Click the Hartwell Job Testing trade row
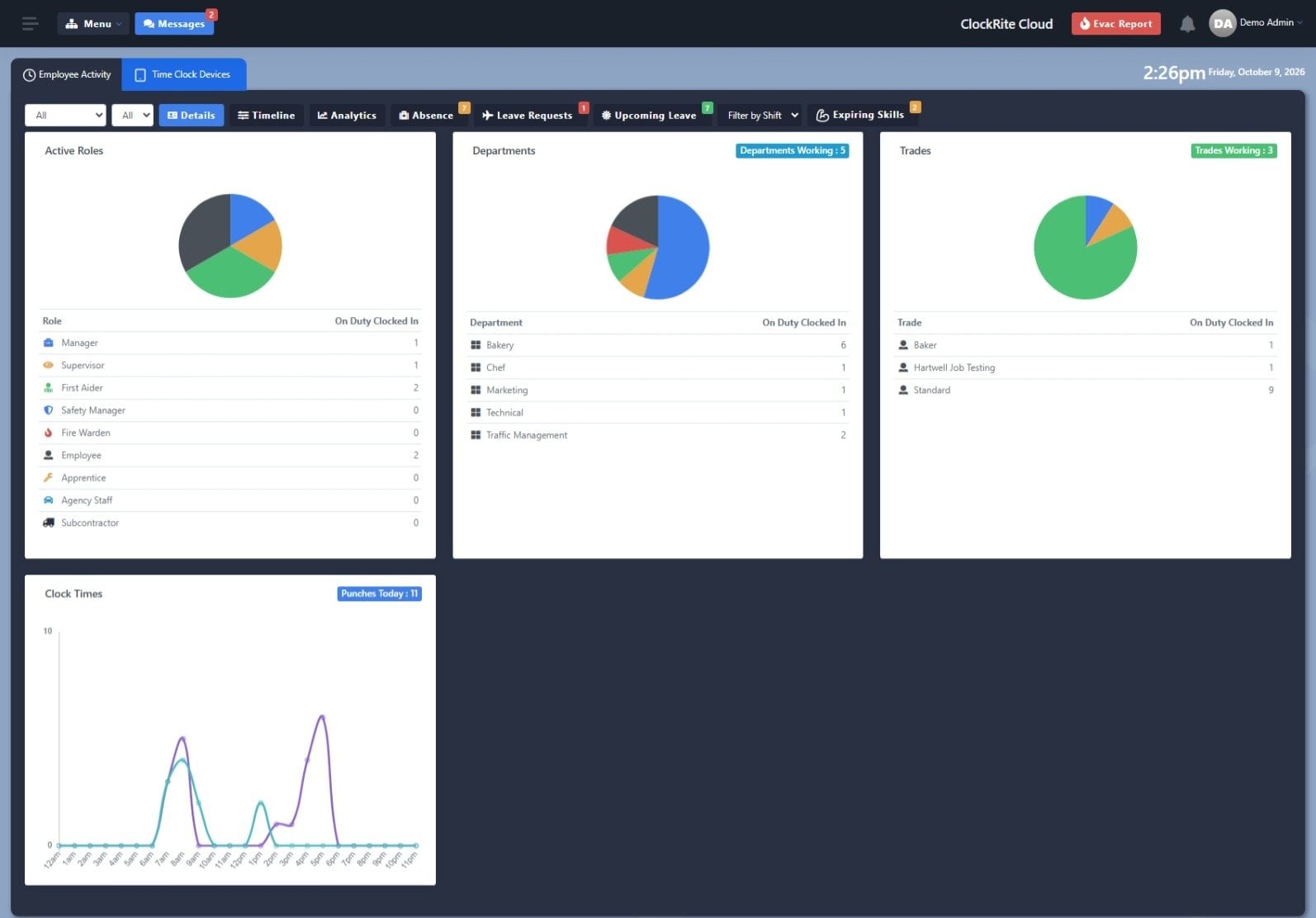The width and height of the screenshot is (1316, 918). (1086, 367)
